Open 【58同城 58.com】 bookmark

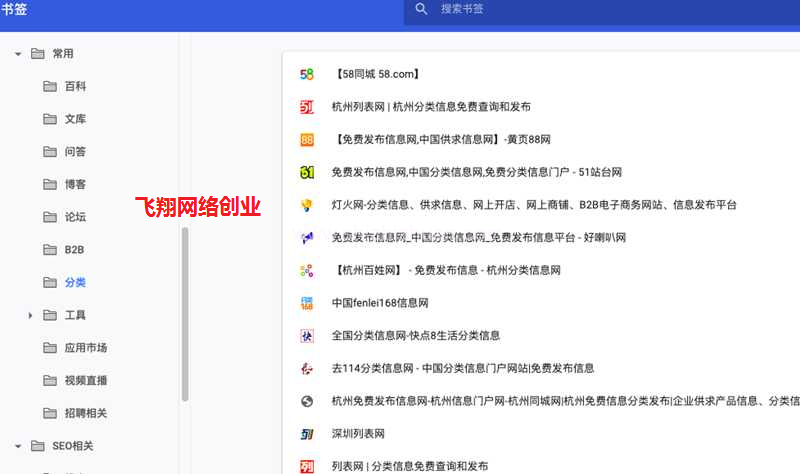click(377, 74)
